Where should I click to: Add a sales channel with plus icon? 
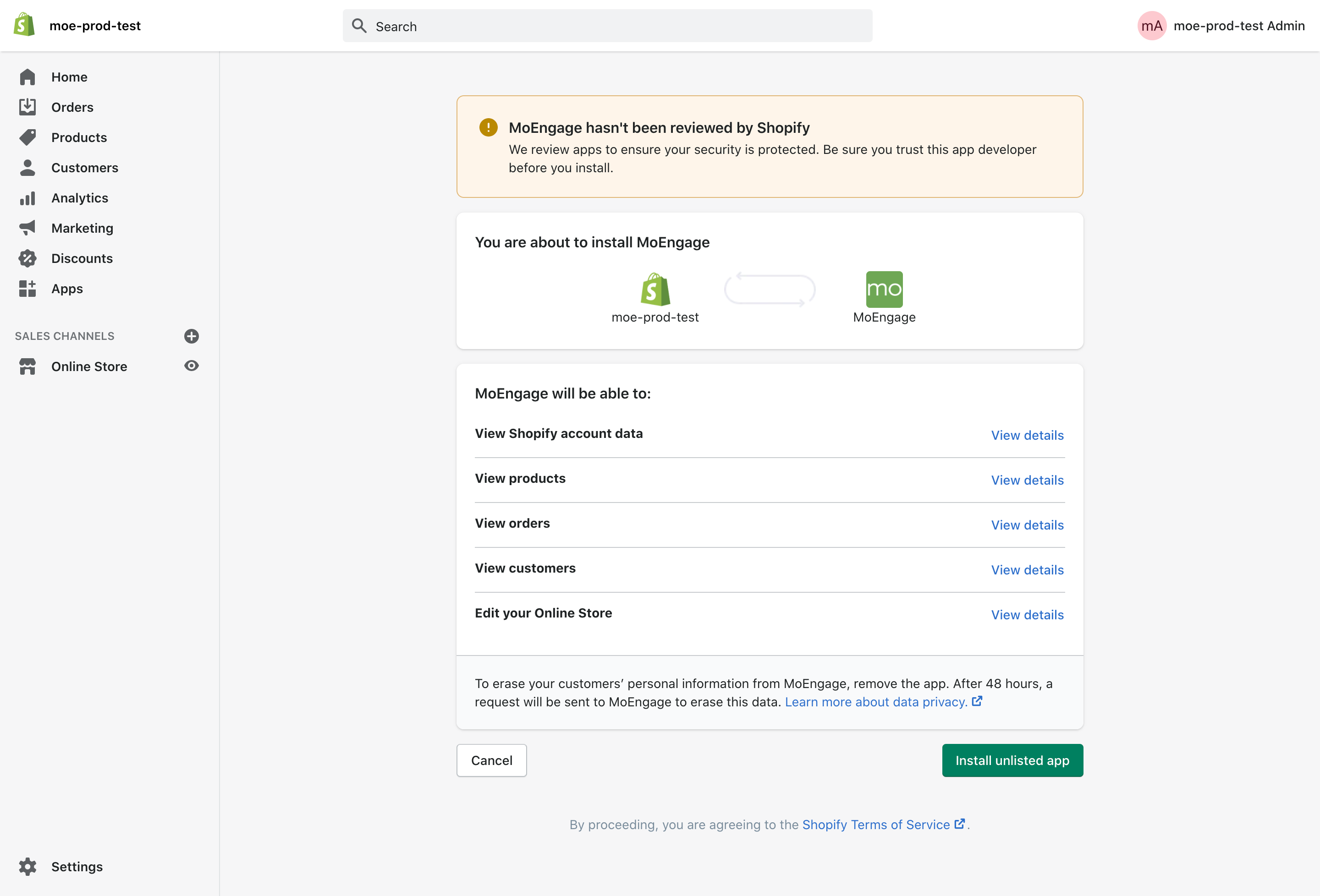[x=192, y=336]
